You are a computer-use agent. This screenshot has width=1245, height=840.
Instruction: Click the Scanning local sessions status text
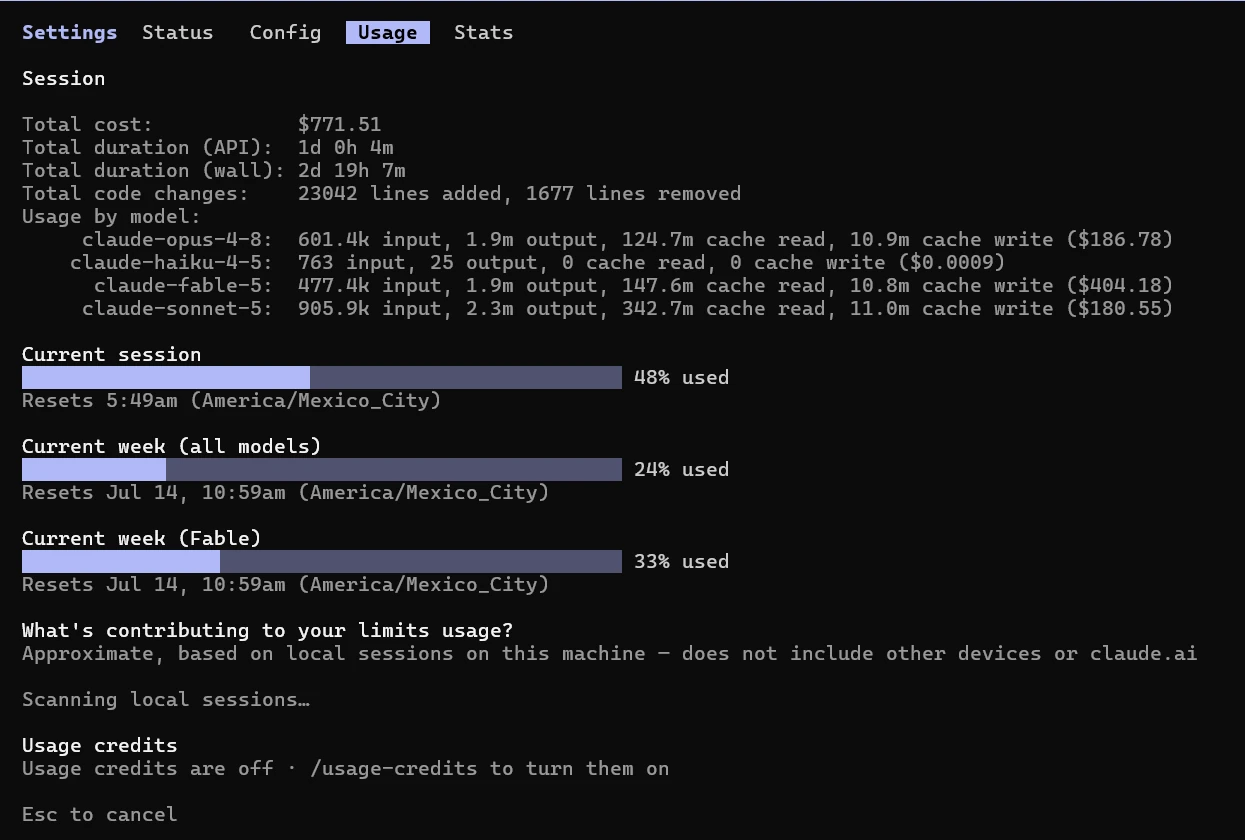[166, 699]
